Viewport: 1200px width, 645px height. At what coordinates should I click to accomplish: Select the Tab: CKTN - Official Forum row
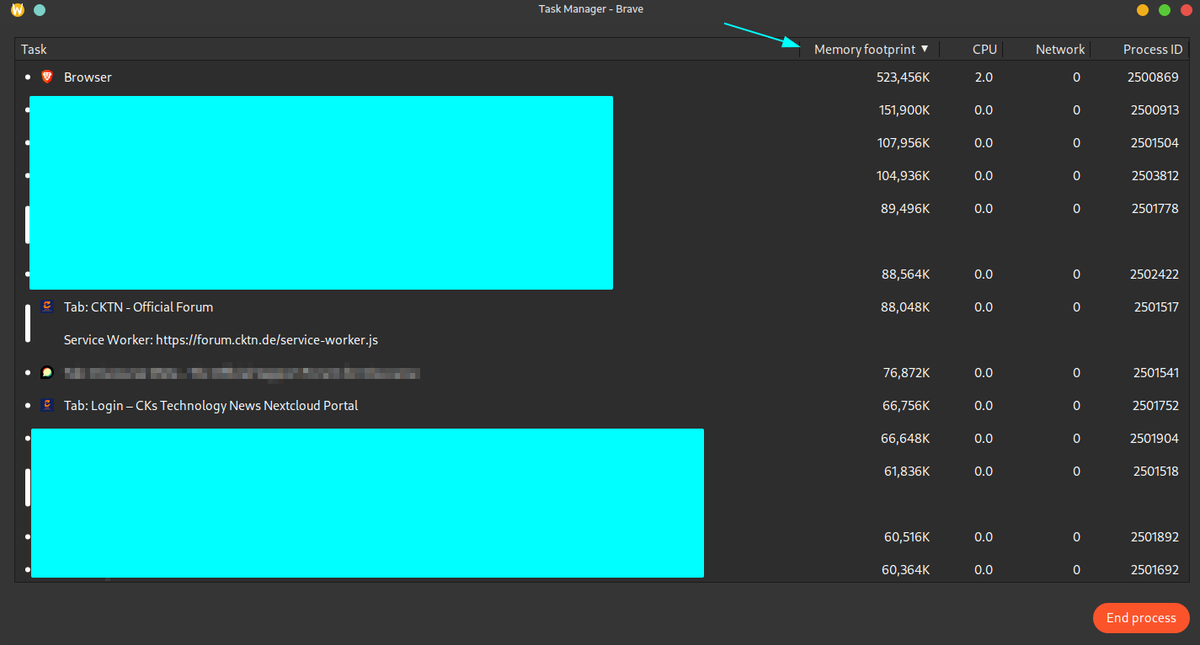tap(600, 307)
